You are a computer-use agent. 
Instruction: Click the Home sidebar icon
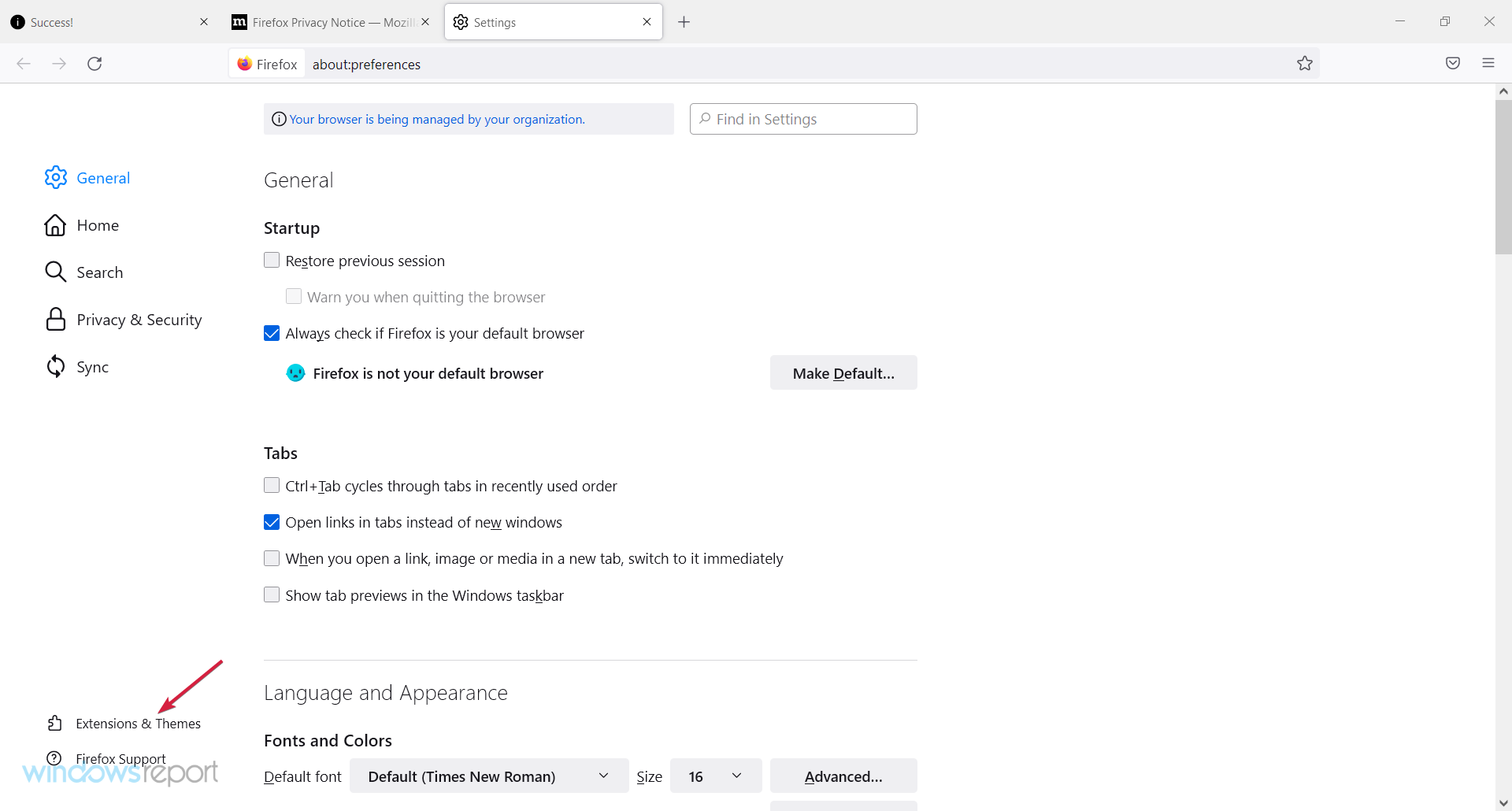click(x=55, y=224)
